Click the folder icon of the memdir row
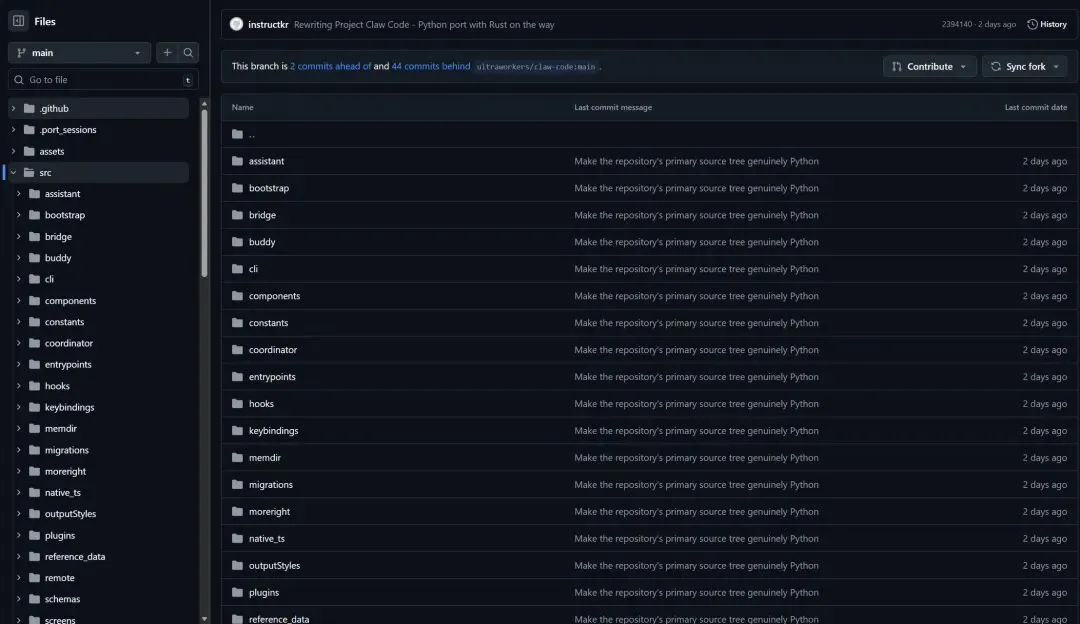 (238, 457)
